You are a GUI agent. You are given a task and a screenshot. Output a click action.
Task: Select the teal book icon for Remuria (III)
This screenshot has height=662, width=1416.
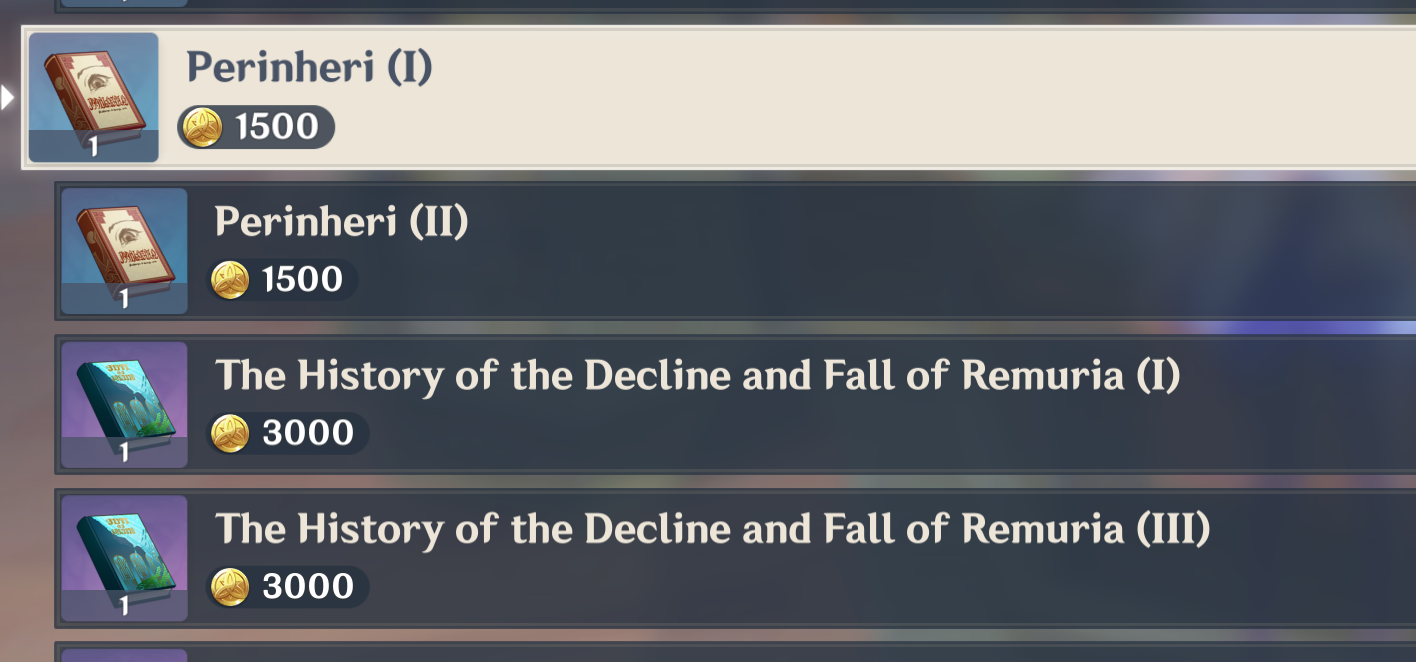click(x=124, y=557)
